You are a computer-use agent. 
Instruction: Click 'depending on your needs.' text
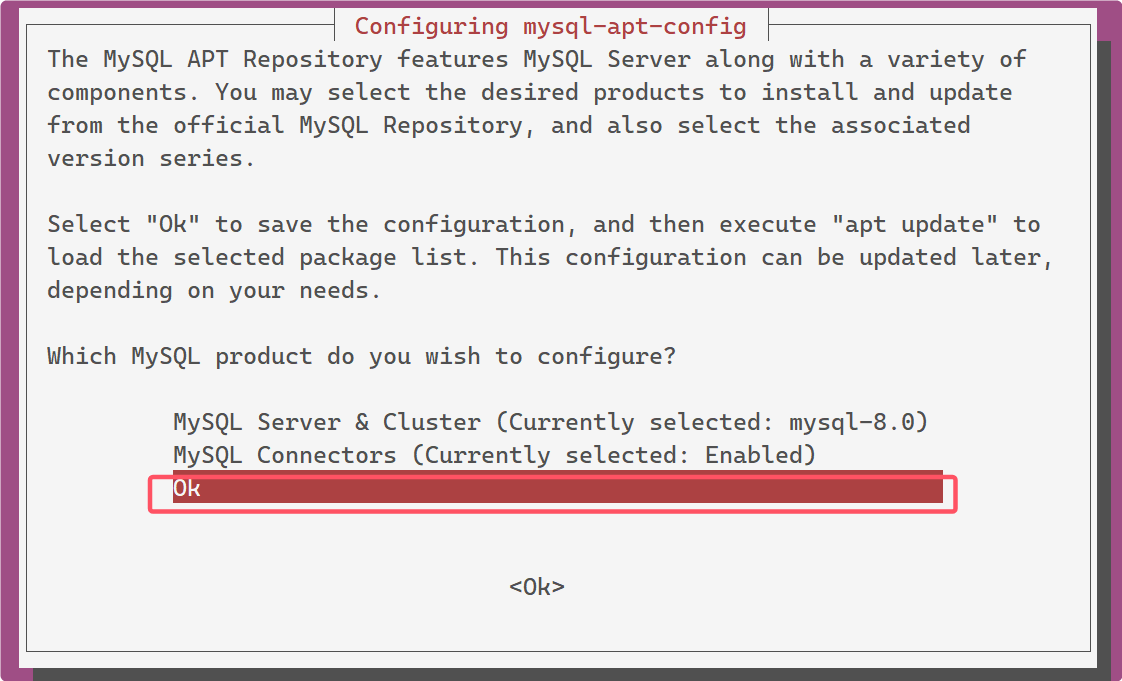[x=214, y=290]
